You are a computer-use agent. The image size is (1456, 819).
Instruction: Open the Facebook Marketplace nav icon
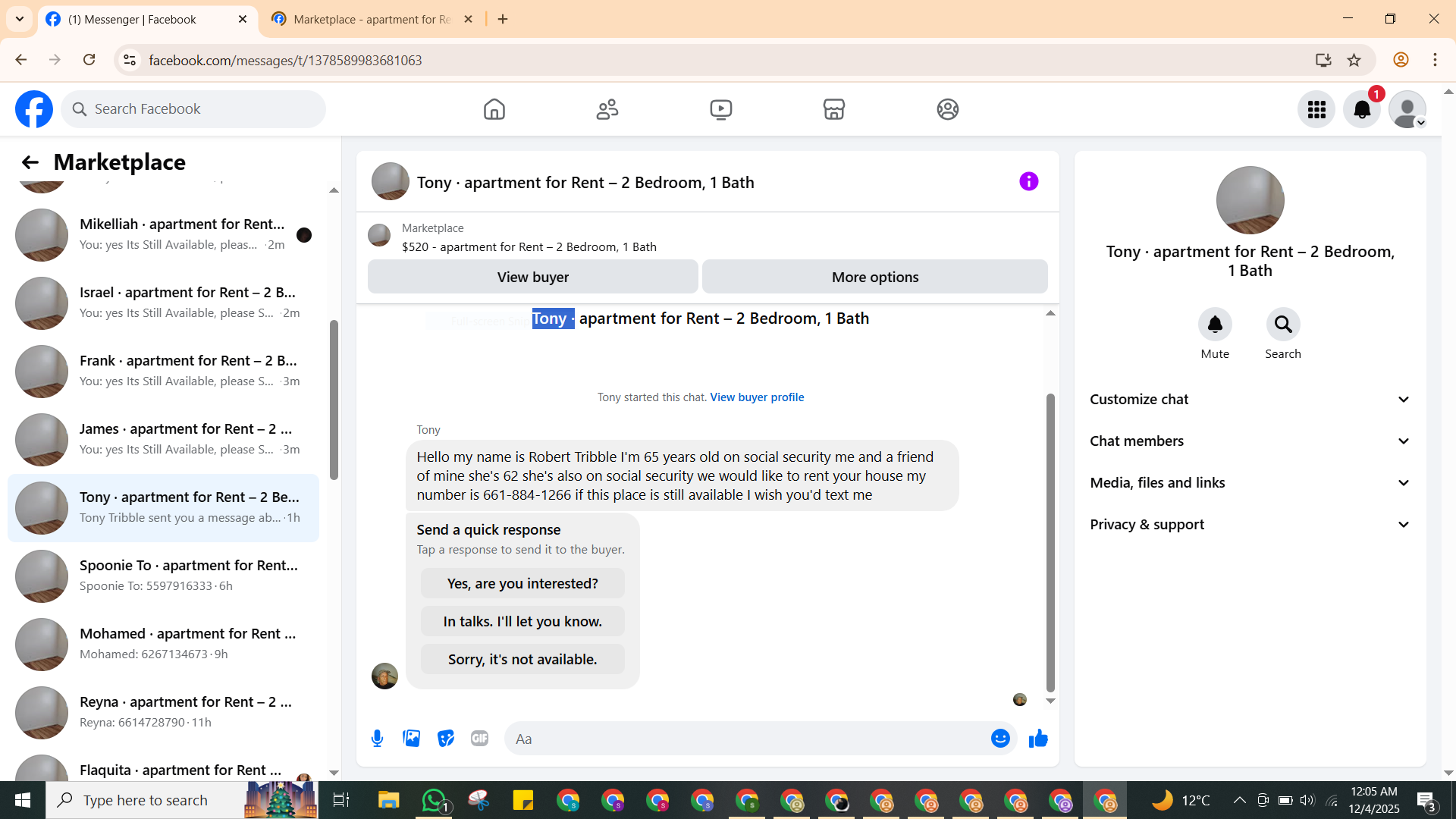tap(833, 109)
